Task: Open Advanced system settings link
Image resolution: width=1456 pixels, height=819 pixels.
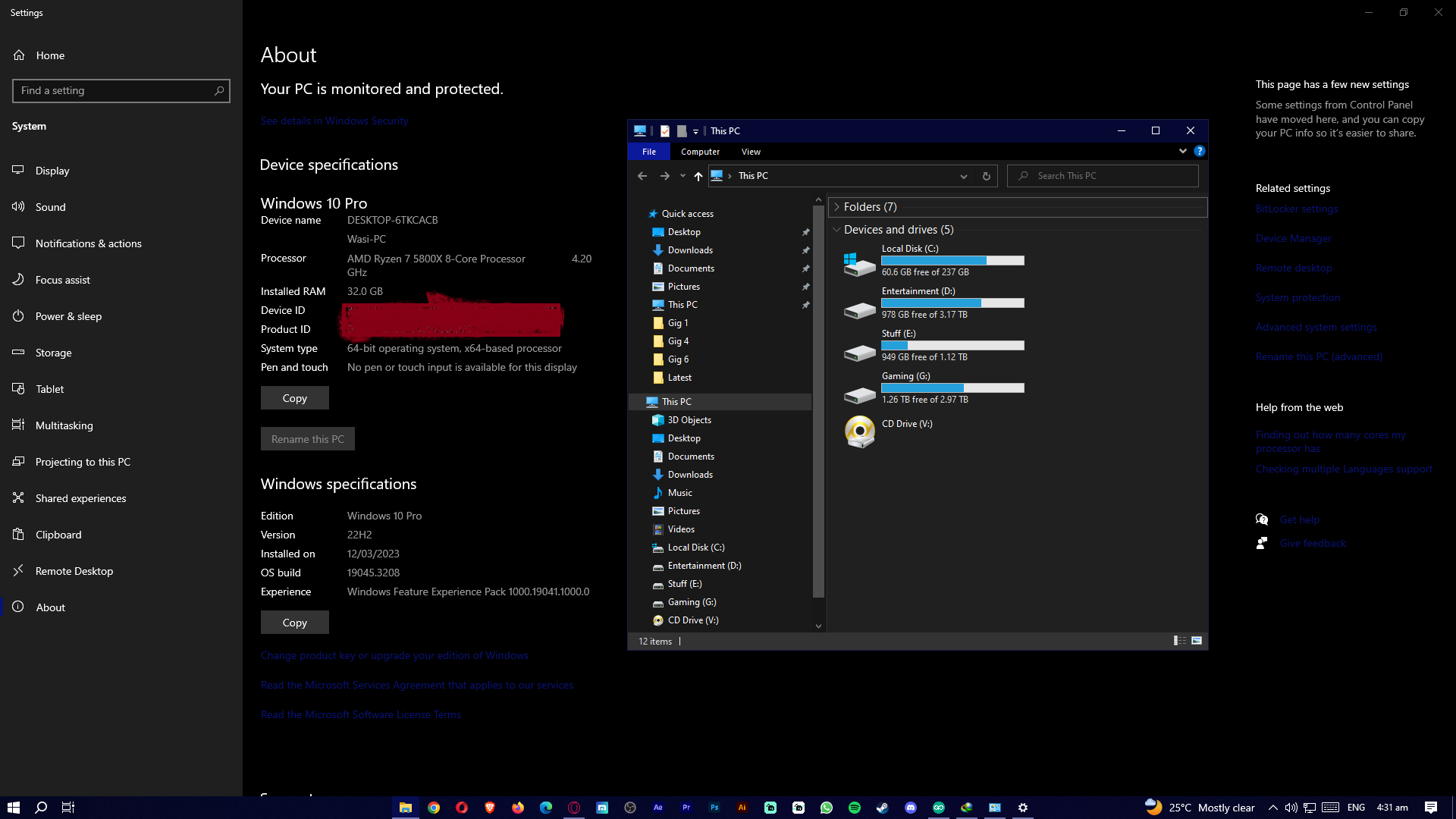Action: coord(1316,328)
